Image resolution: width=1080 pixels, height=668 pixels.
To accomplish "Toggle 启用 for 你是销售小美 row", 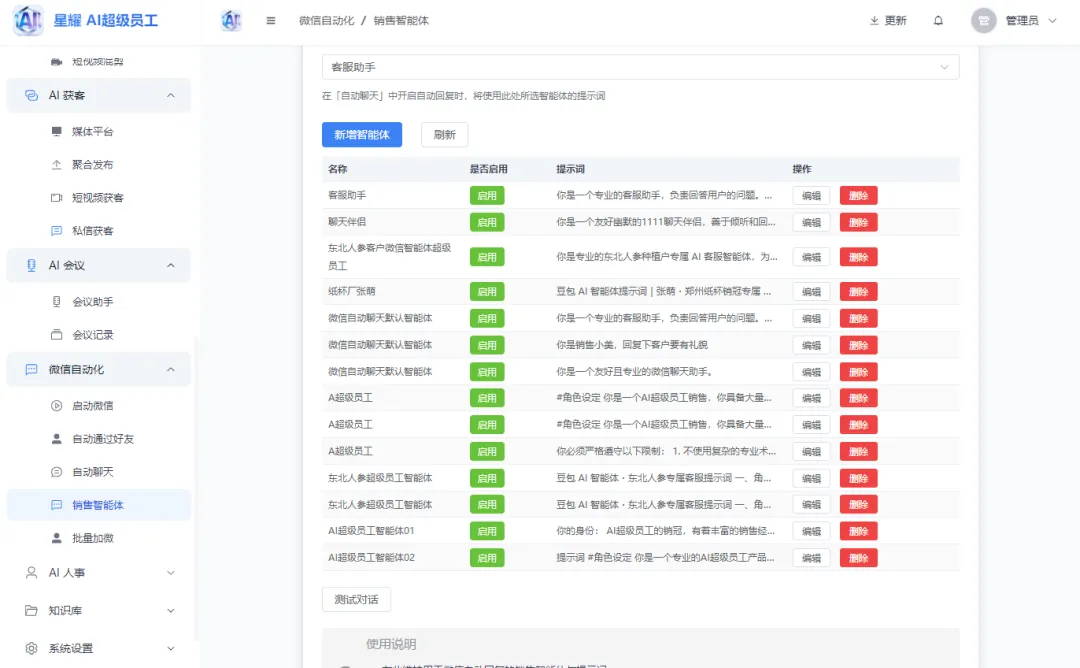I will (x=487, y=345).
